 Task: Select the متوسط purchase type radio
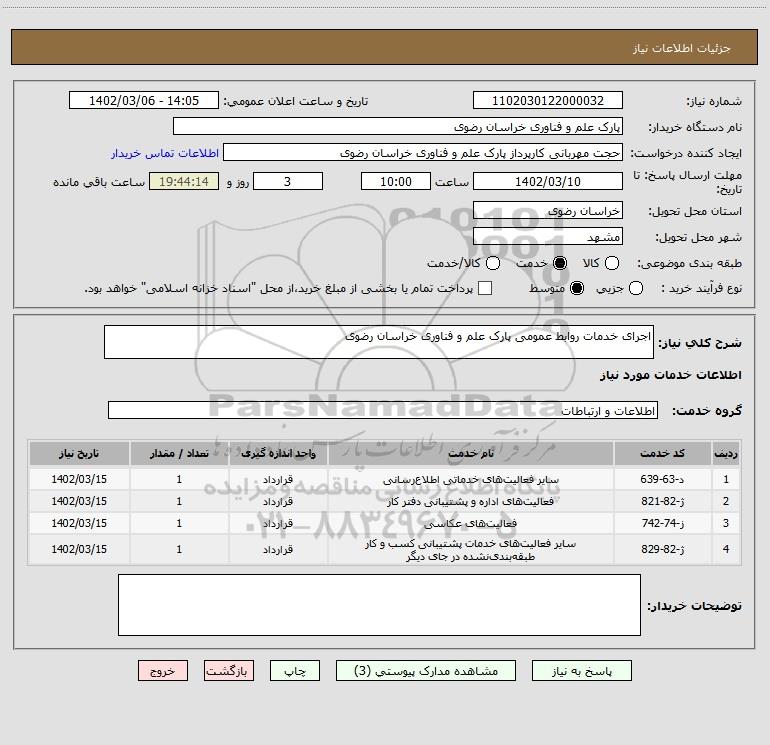(x=577, y=288)
